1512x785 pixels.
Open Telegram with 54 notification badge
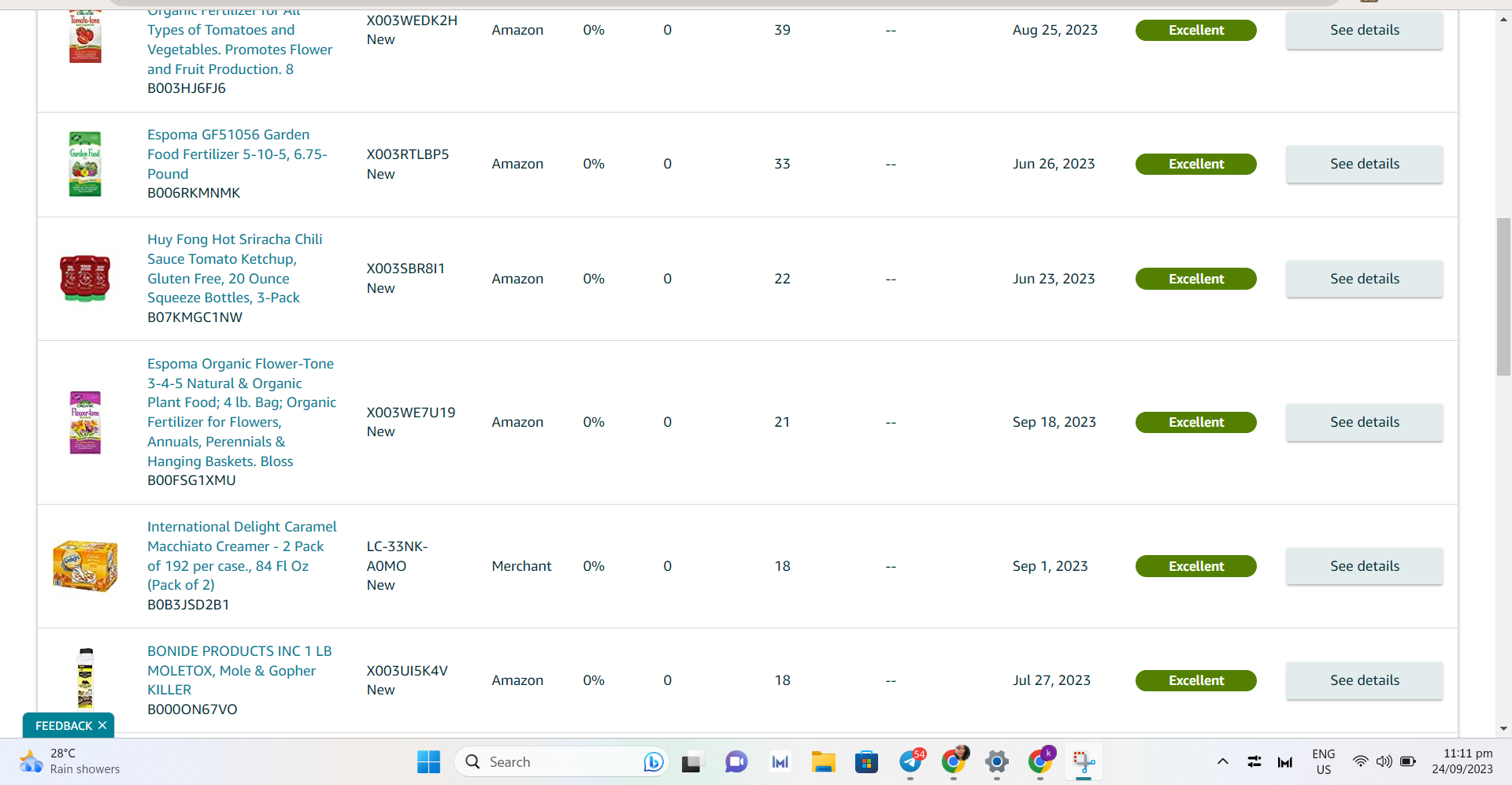click(911, 761)
